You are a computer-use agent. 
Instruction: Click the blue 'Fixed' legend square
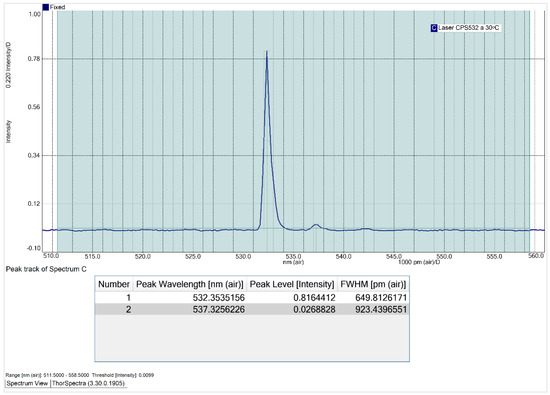coord(46,7)
